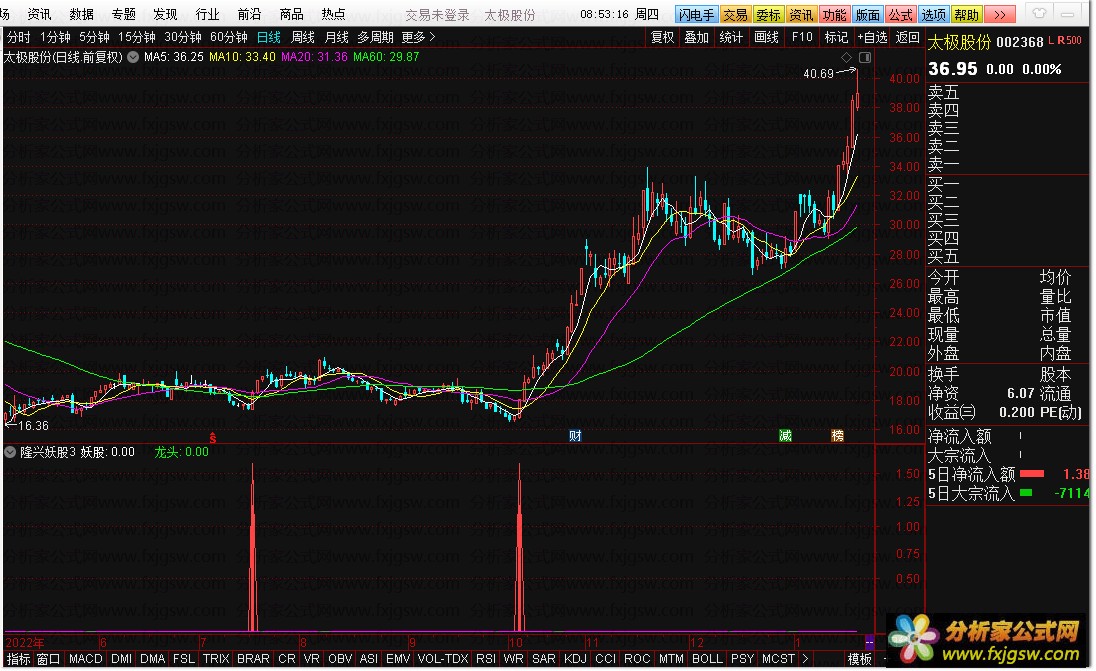Open the 资讯 menu in the menu bar
Viewport: 1096px width, 671px height.
[39, 14]
